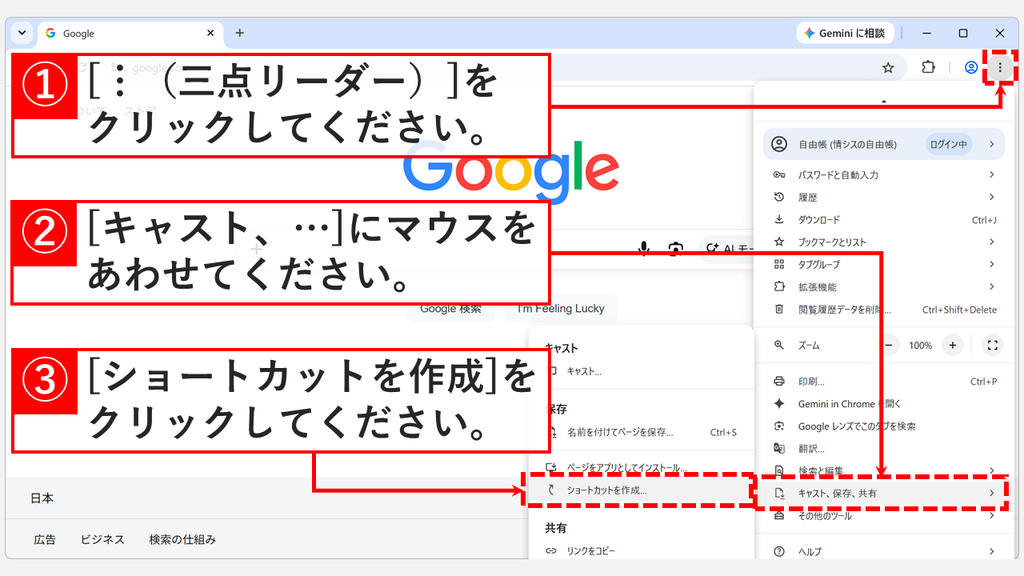This screenshot has width=1024, height=576.
Task: Click the new tab plus icon
Action: 240,33
